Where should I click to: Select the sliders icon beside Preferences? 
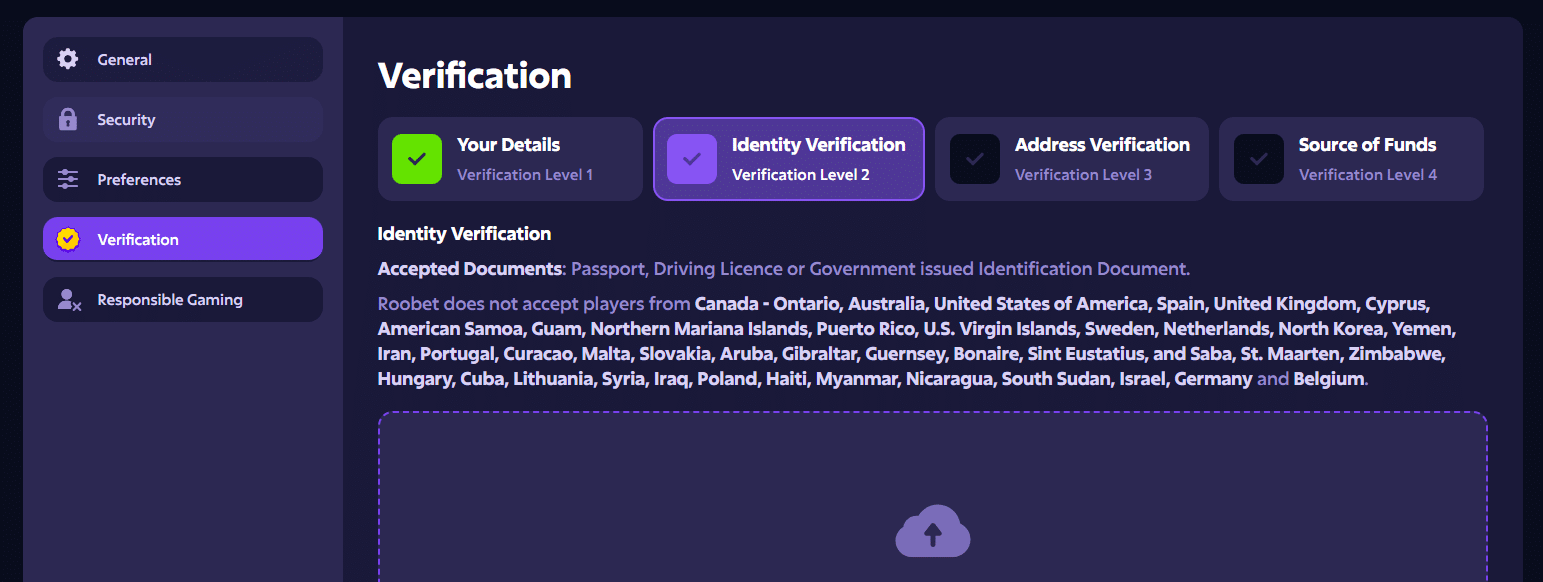coord(66,179)
